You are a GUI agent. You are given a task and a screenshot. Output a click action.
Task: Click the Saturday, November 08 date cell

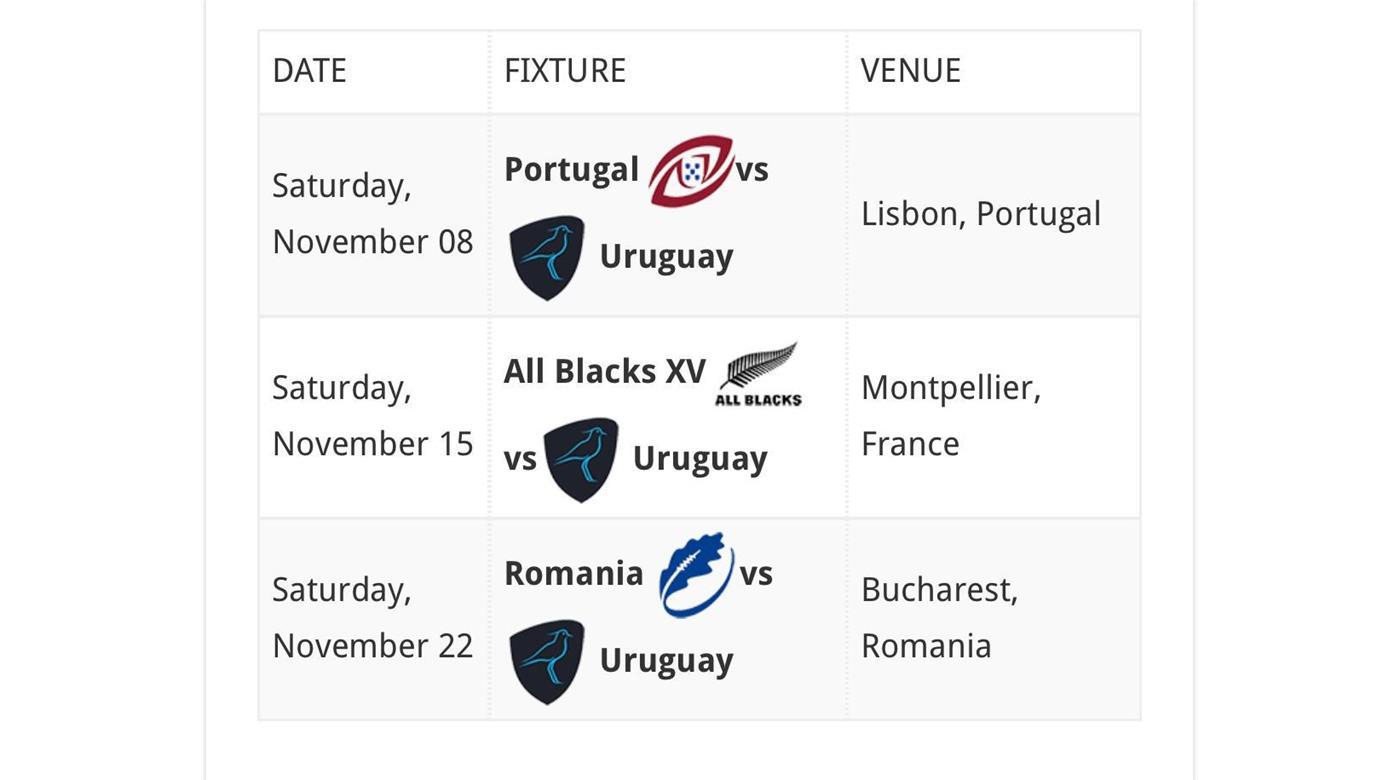(x=372, y=214)
